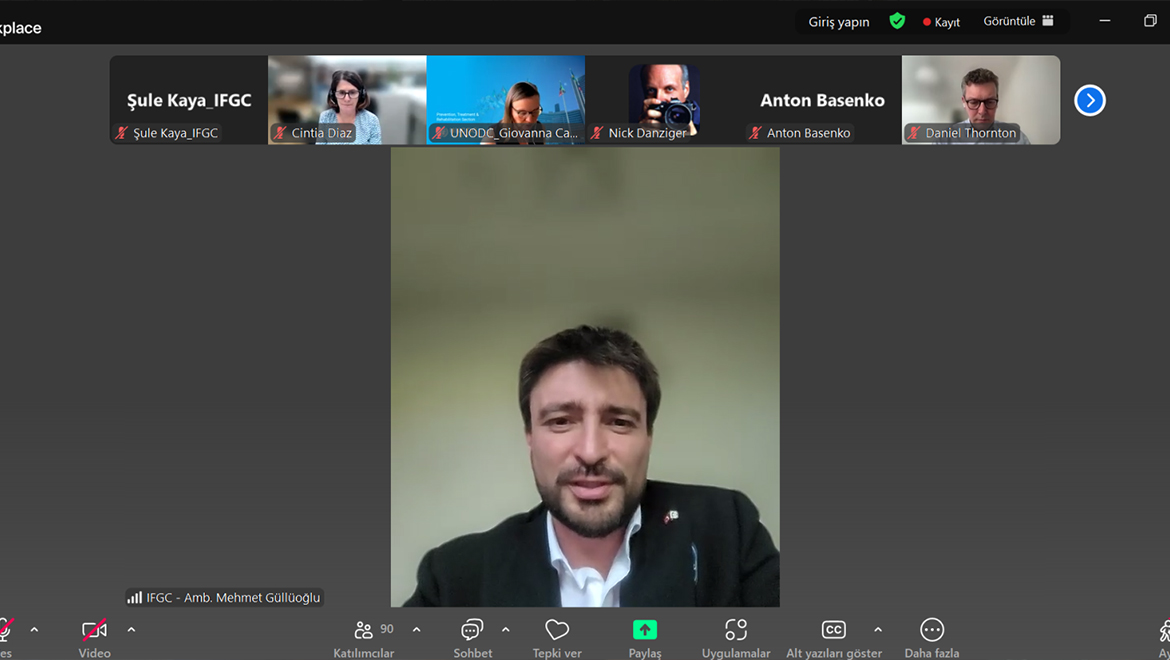The height and width of the screenshot is (660, 1170).
Task: Open Daha fazla more options
Action: [931, 637]
